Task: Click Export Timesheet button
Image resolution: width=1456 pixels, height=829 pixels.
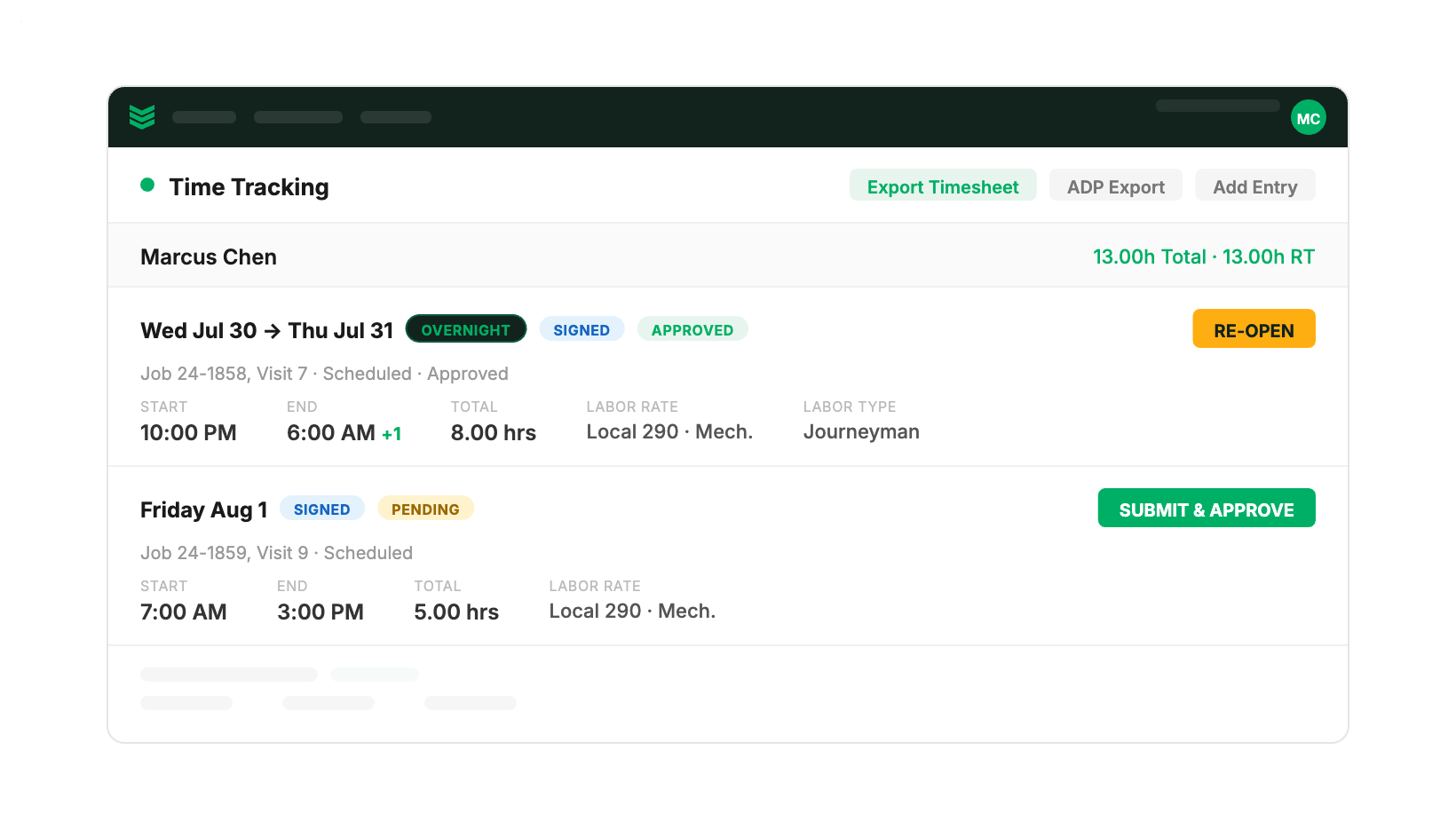Action: pyautogui.click(x=943, y=186)
